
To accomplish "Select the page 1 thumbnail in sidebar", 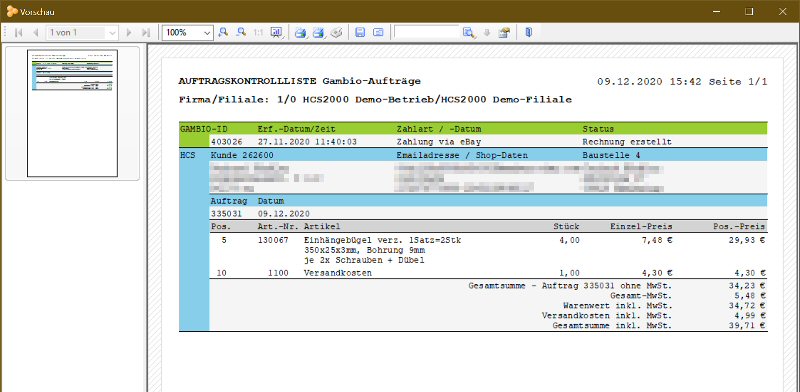I will 72,113.
